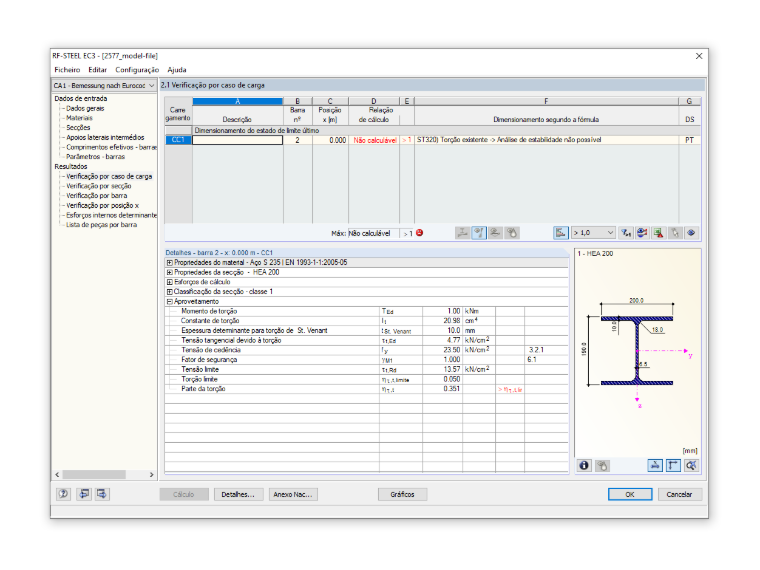
Task: Click the fourth grayed eye icon in results toolbar
Action: pos(511,233)
